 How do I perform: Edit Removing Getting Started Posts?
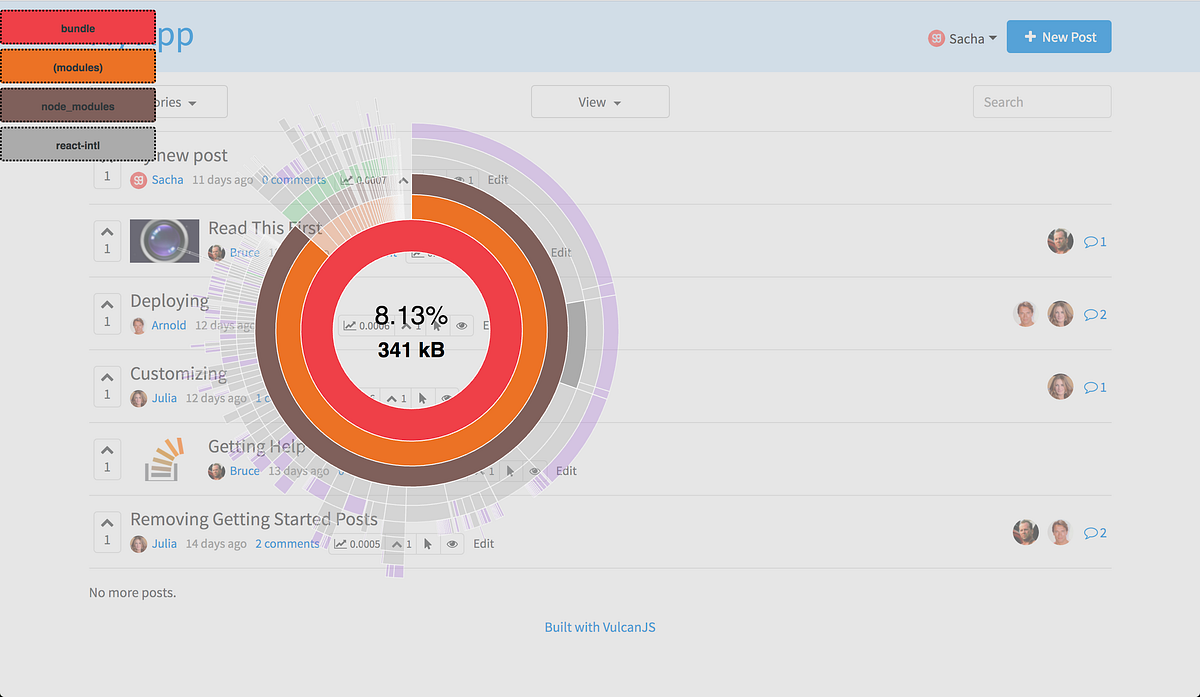[x=484, y=544]
